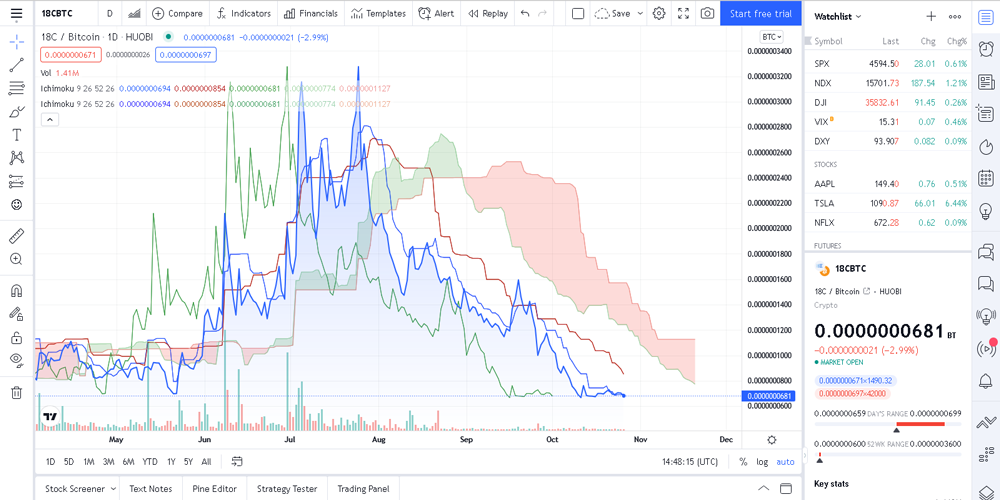The width and height of the screenshot is (1000, 500).
Task: Toggle stay in drawing mode
Action: 17,314
